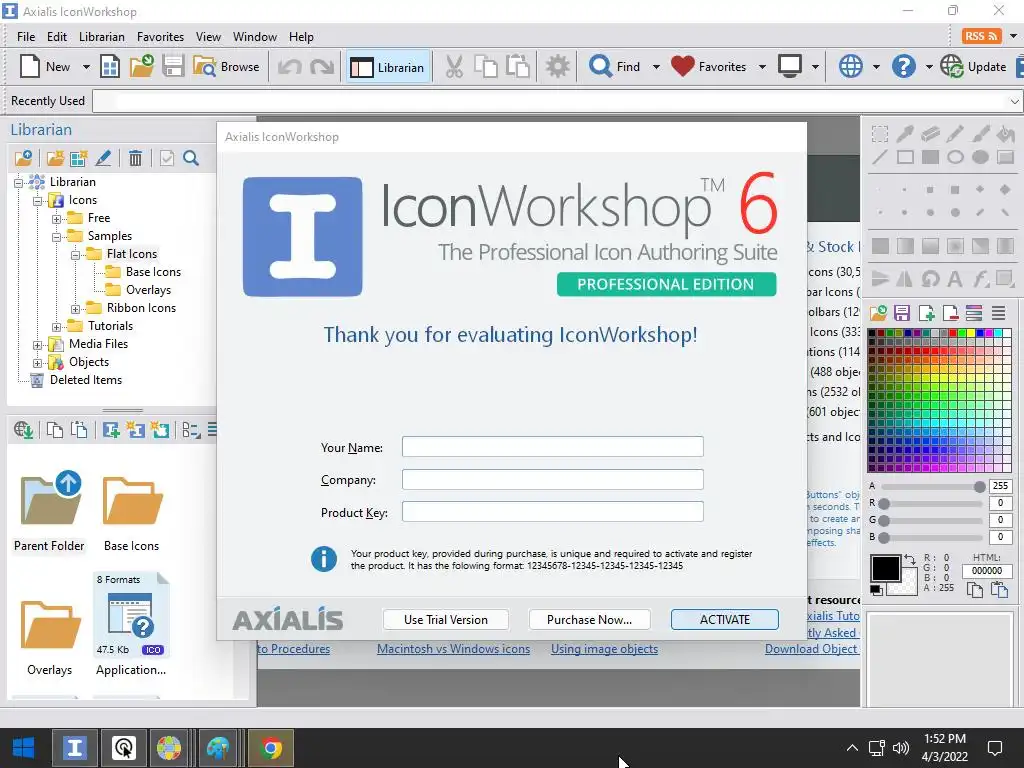Click Chrome icon in taskbar
1024x768 pixels.
272,748
